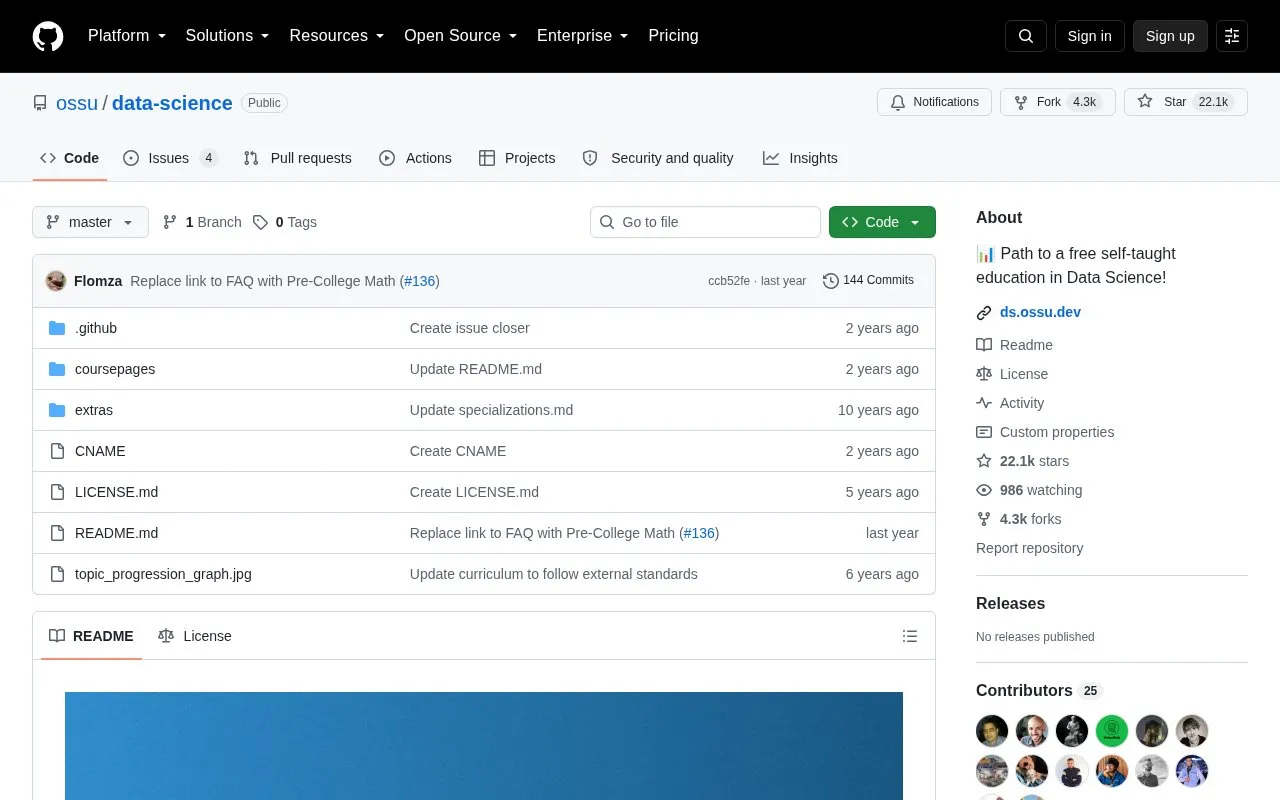This screenshot has width=1280, height=800.
Task: Click Report repository link
Action: coord(1029,548)
